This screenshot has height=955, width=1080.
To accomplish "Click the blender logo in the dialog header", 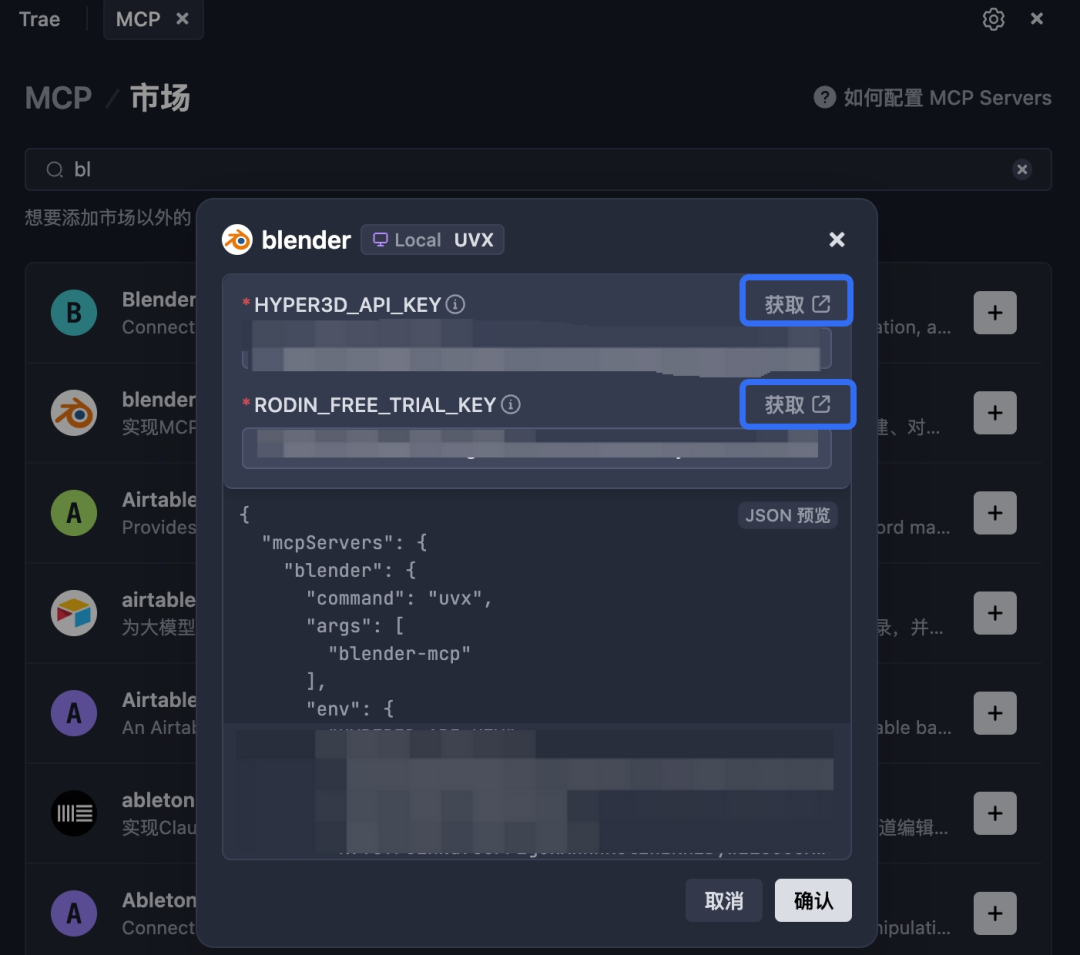I will tap(238, 239).
